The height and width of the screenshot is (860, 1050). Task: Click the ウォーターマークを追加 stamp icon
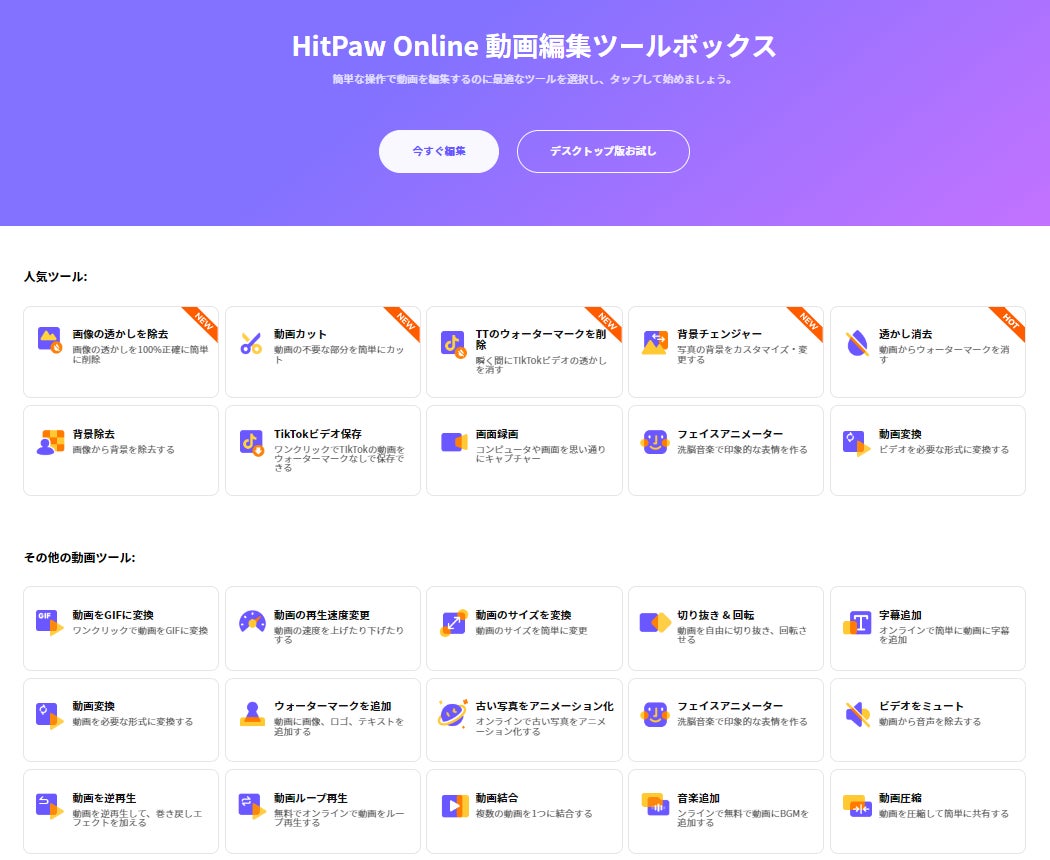coord(252,714)
